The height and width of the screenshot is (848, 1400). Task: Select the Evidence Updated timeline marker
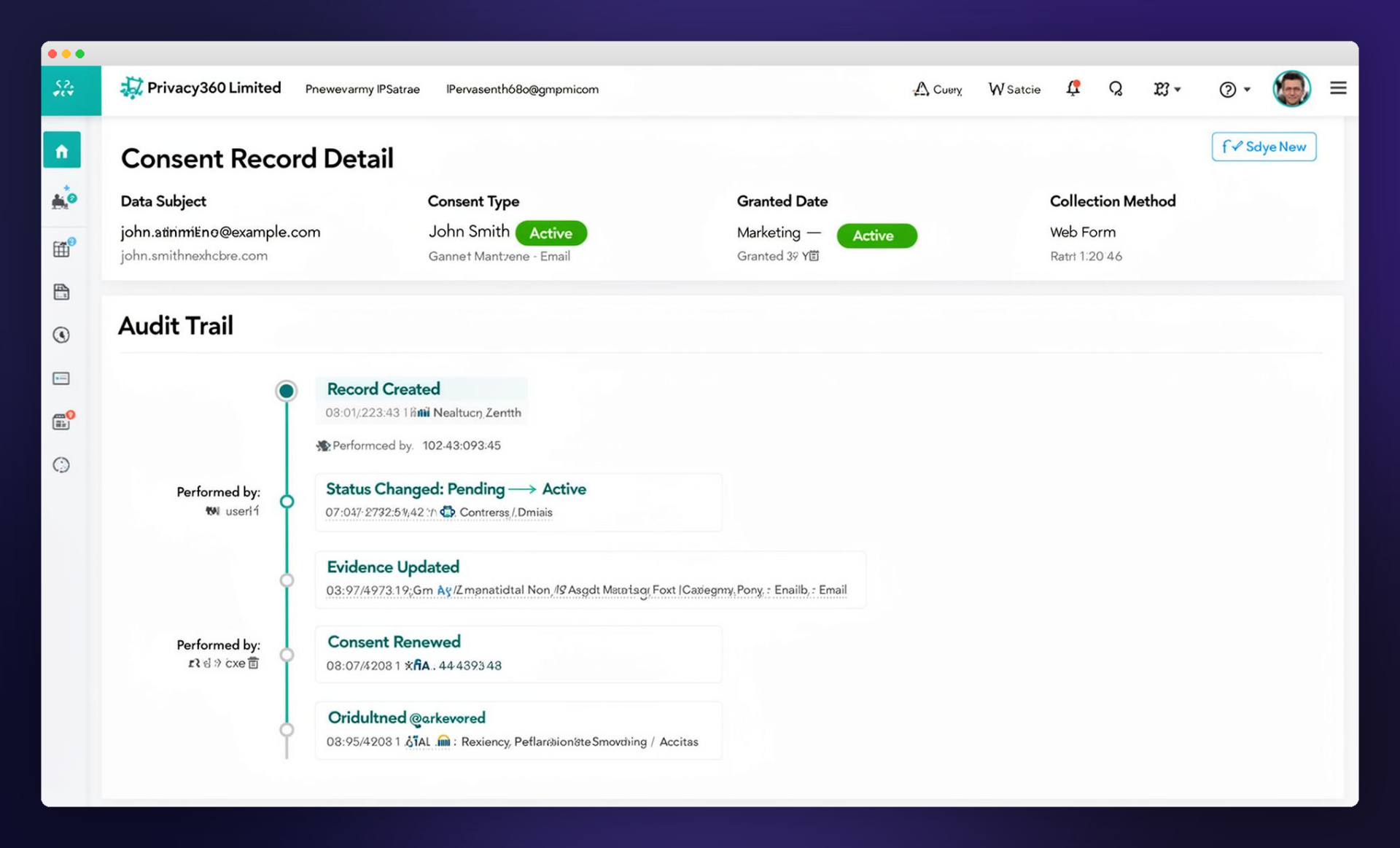click(287, 580)
